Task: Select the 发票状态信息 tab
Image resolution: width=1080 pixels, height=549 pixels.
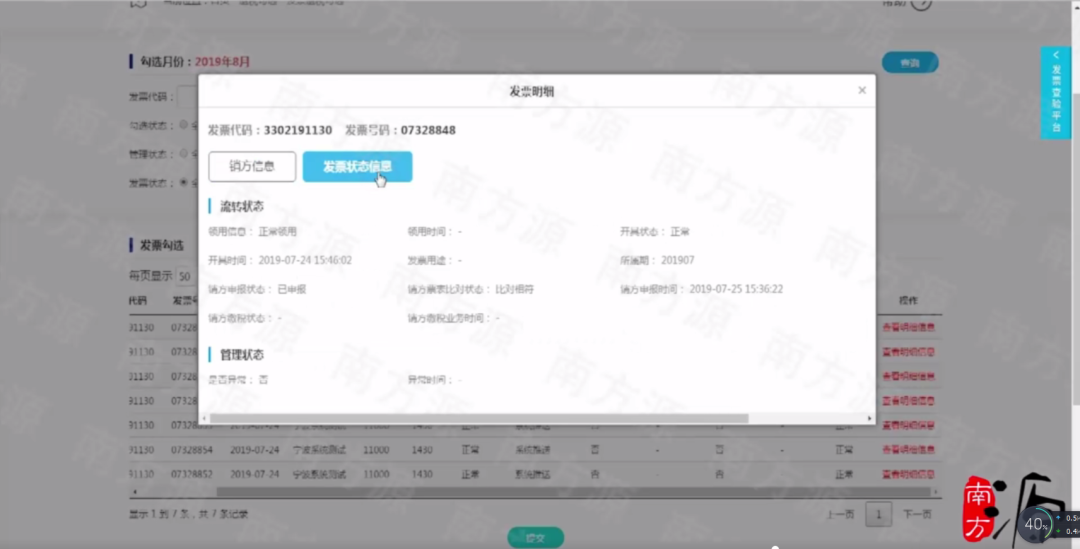Action: click(357, 167)
